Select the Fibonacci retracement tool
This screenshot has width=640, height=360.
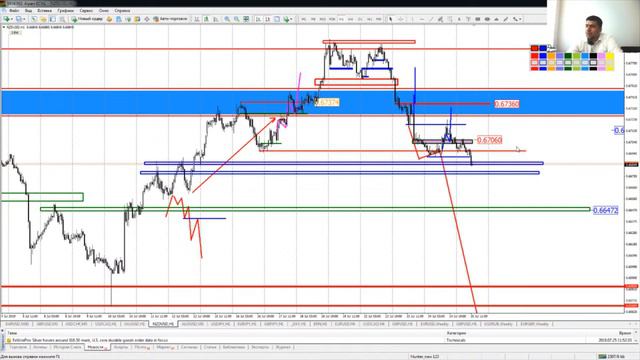[450, 19]
